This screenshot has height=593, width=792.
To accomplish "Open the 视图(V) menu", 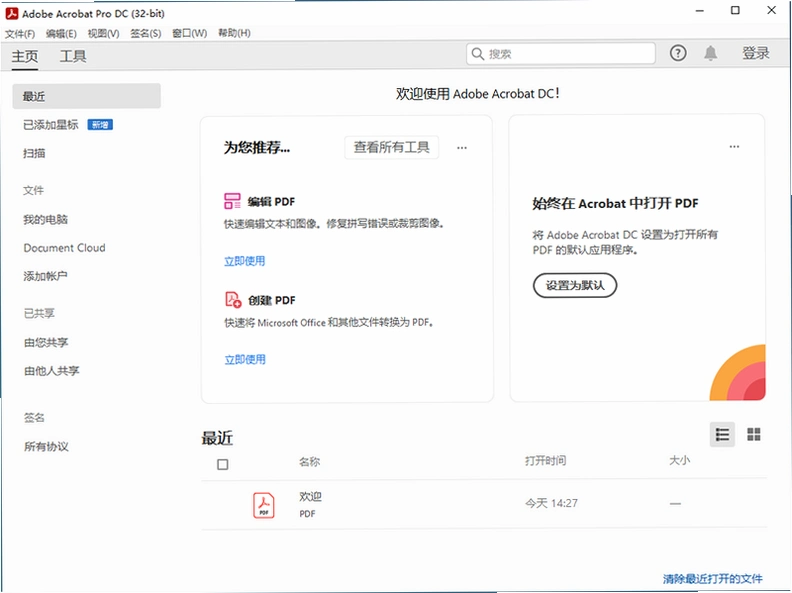I will (104, 33).
